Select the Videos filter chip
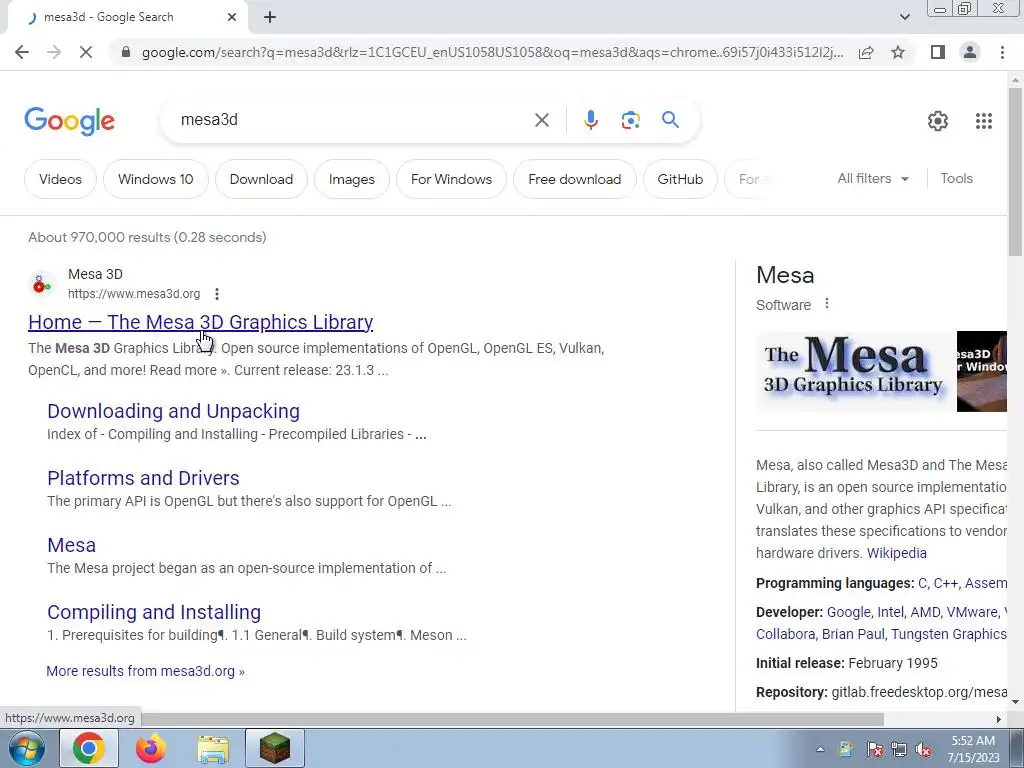 coord(60,179)
